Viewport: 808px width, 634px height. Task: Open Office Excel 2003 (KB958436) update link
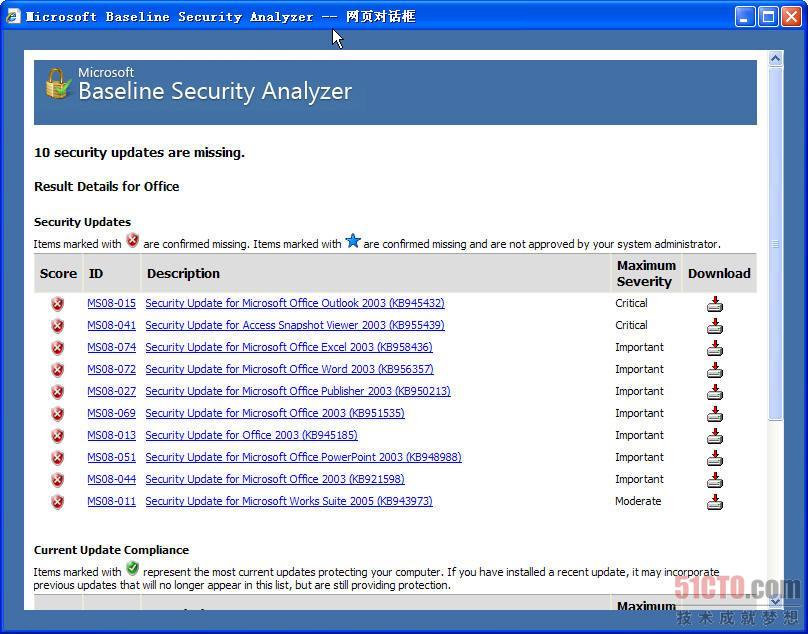(x=289, y=347)
